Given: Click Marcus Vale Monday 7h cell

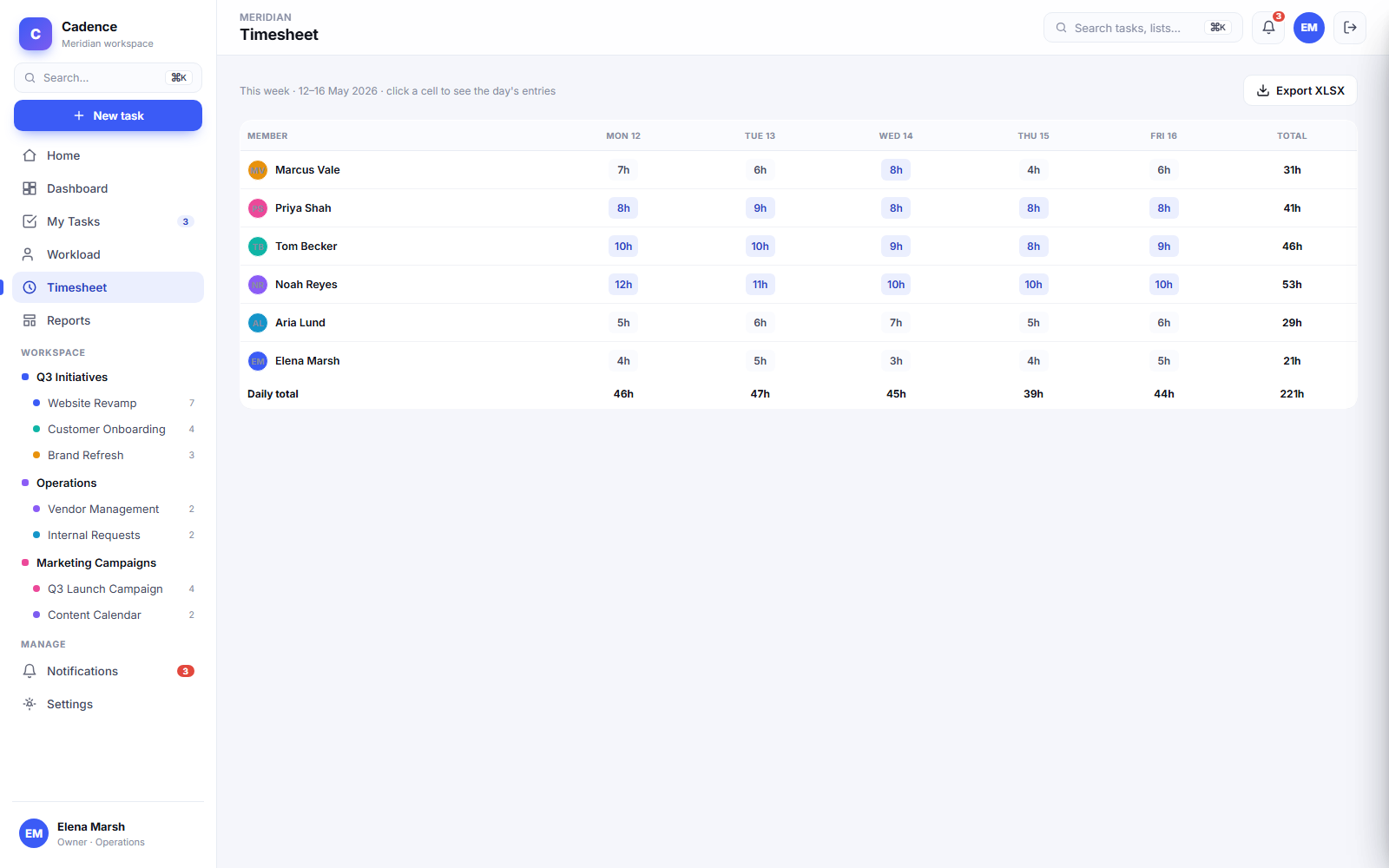Looking at the screenshot, I should click(623, 170).
